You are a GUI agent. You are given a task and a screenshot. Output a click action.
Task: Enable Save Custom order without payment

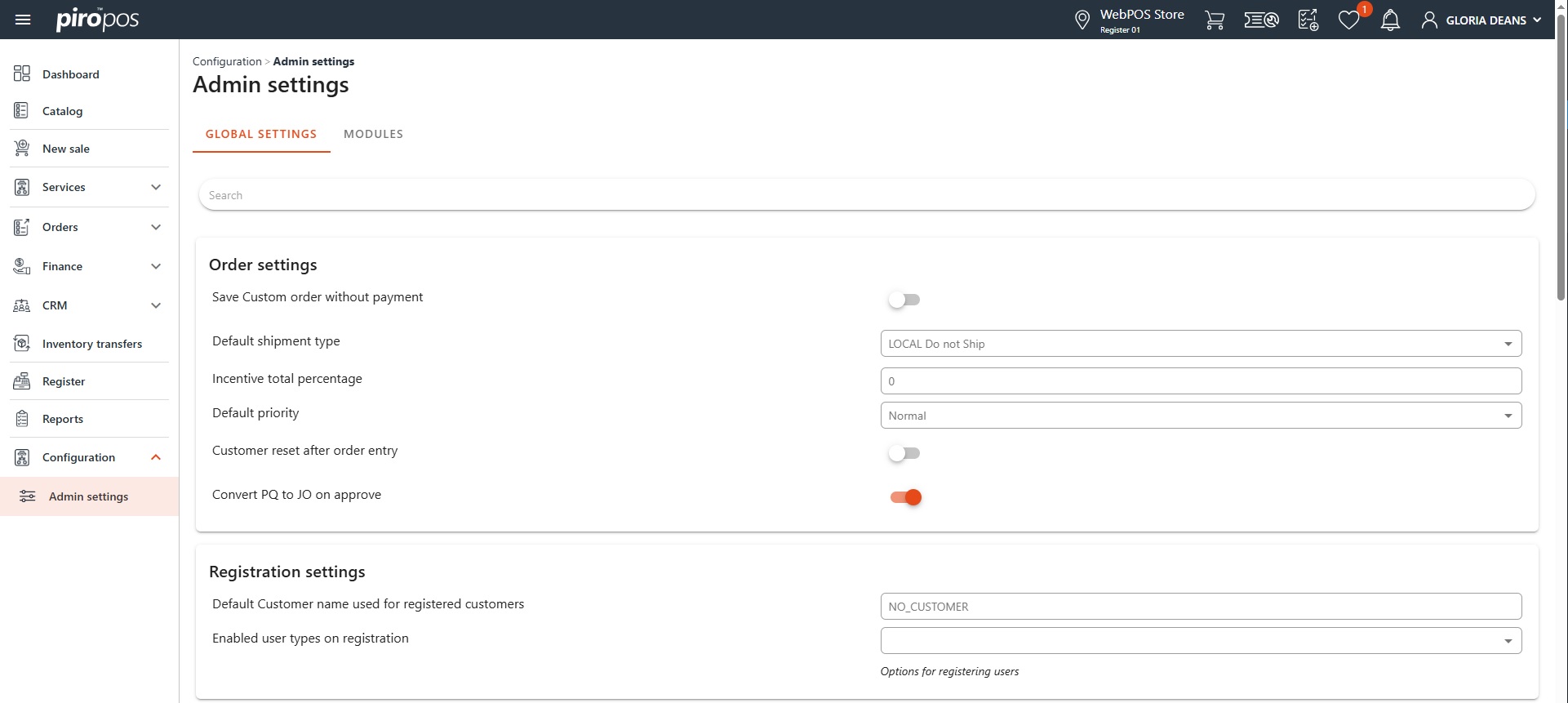click(x=904, y=300)
